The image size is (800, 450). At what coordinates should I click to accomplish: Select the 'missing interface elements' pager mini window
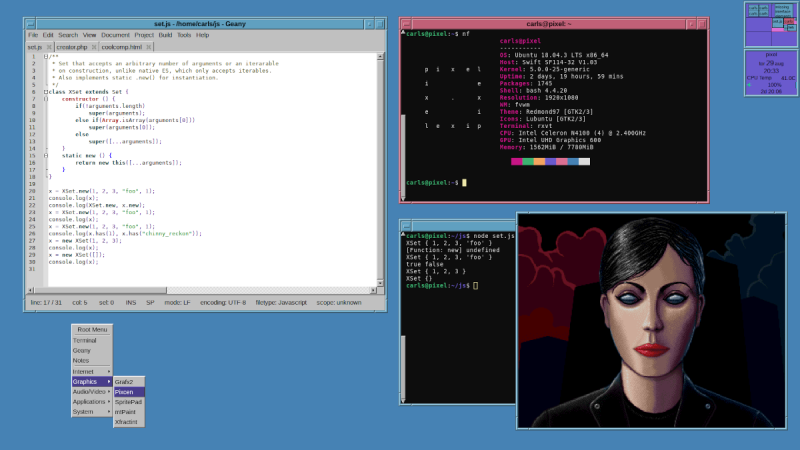782,10
